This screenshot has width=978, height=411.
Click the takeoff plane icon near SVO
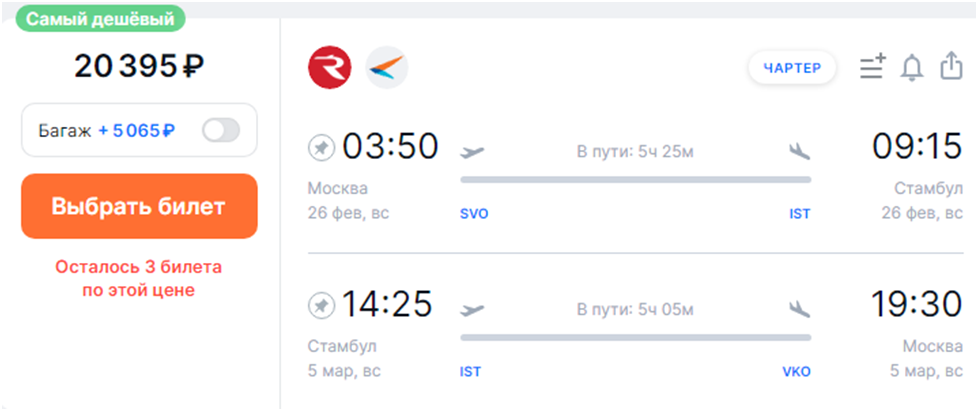(x=472, y=152)
